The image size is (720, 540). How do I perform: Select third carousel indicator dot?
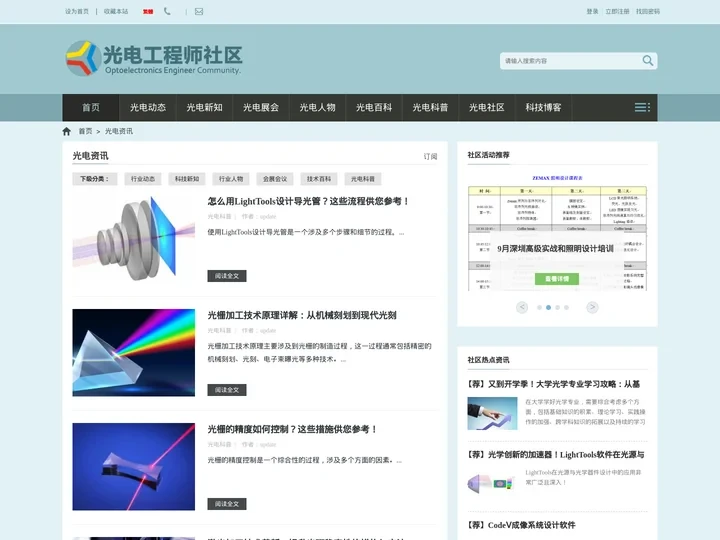click(x=557, y=308)
